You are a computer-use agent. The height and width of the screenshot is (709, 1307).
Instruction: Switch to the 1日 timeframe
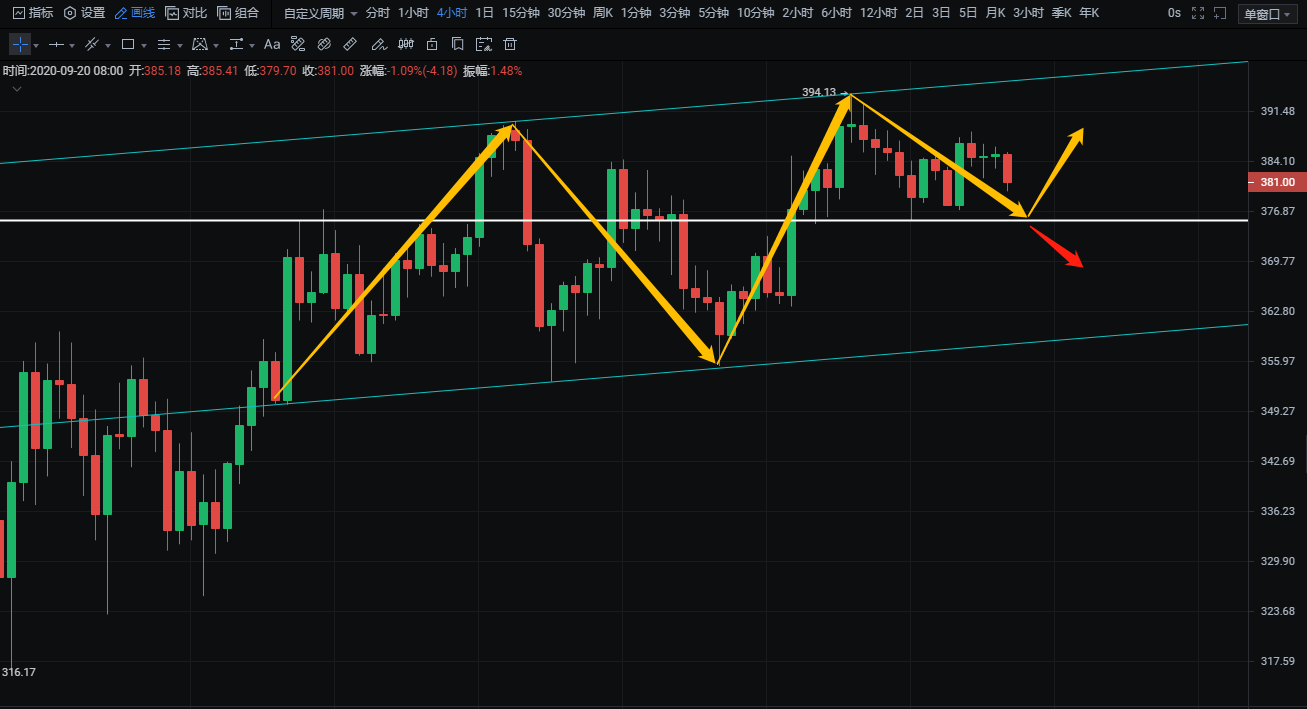484,13
